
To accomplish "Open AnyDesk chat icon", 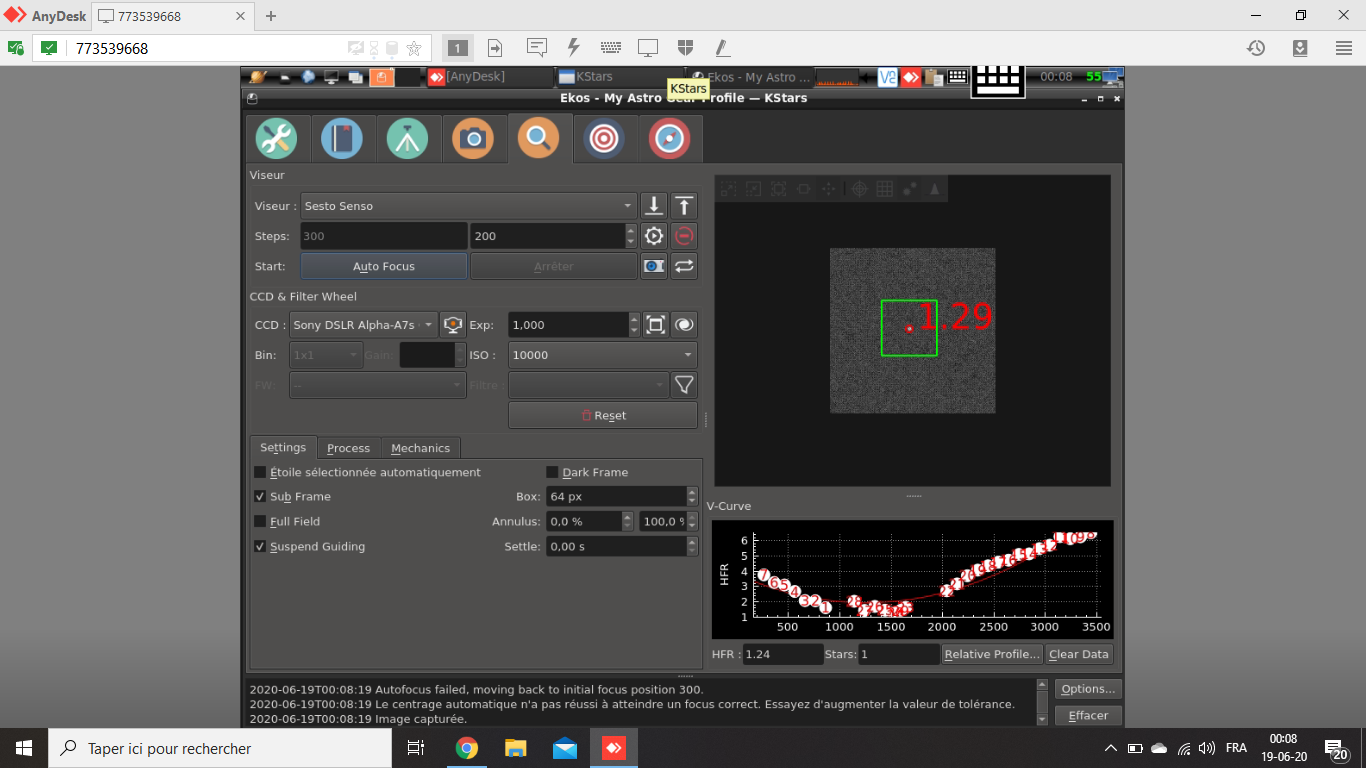I will tap(537, 48).
